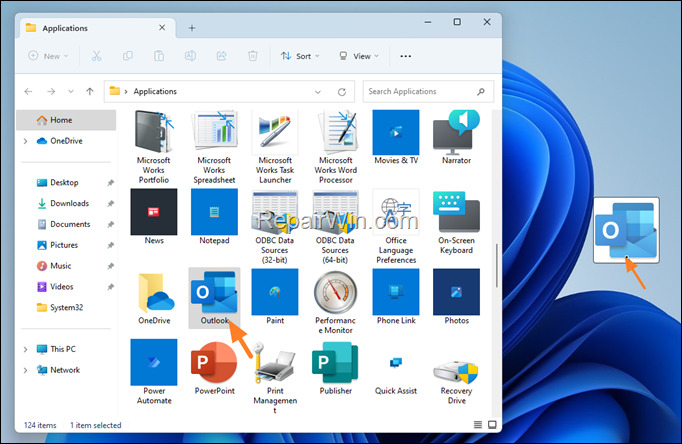Click the Share toolbar icon
The image size is (682, 444).
click(221, 56)
